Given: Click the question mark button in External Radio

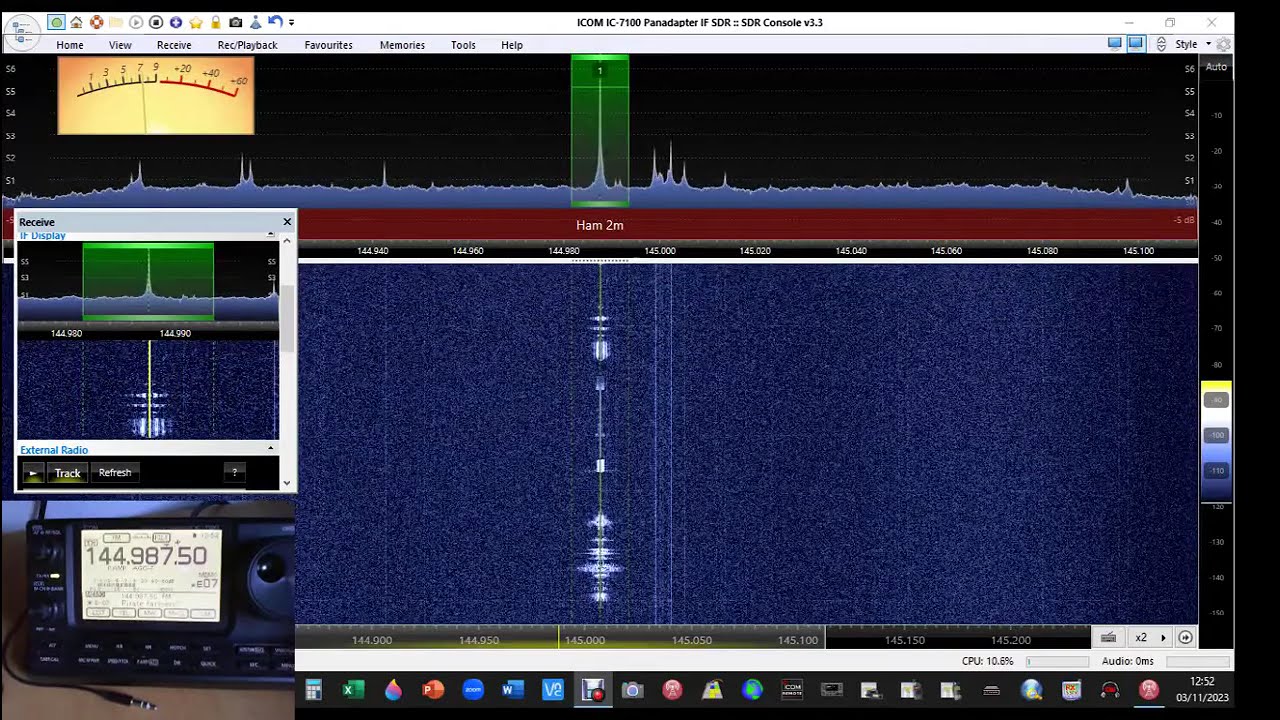Looking at the screenshot, I should (235, 473).
